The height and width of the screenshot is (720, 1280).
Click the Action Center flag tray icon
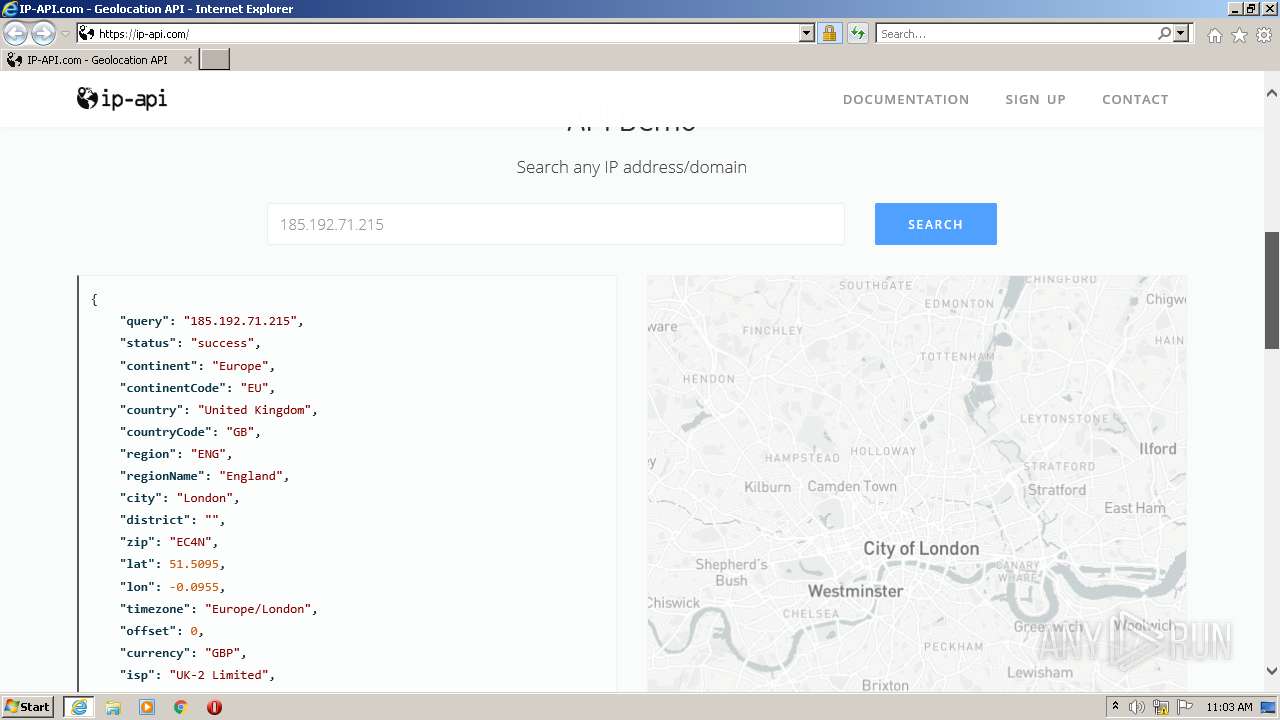(x=1185, y=707)
